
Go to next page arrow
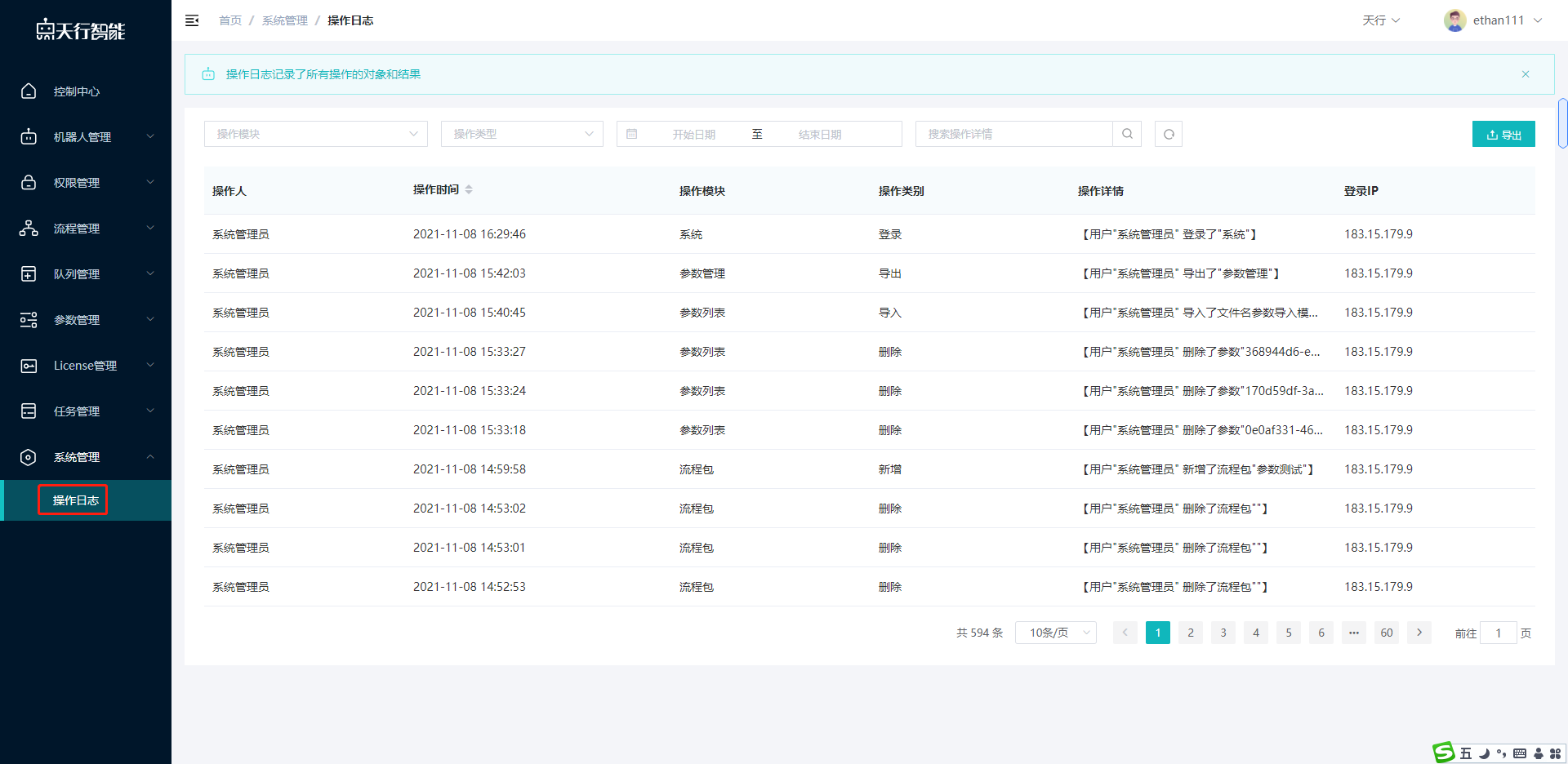pyautogui.click(x=1419, y=633)
